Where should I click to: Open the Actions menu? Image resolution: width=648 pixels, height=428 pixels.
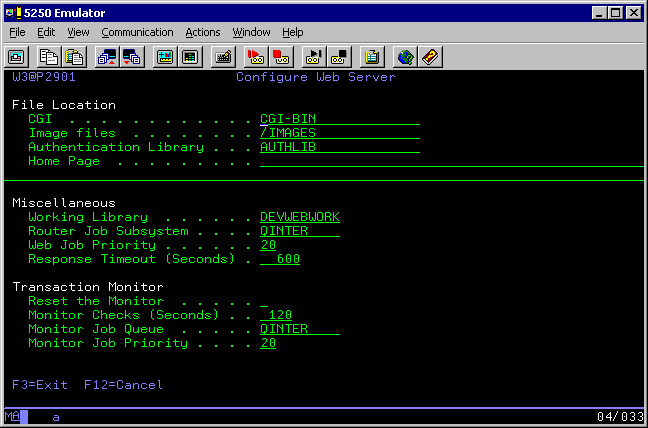point(202,32)
